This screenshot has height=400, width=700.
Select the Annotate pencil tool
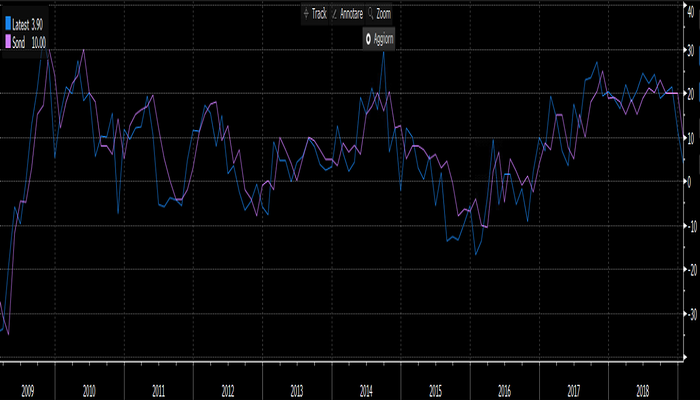(346, 14)
